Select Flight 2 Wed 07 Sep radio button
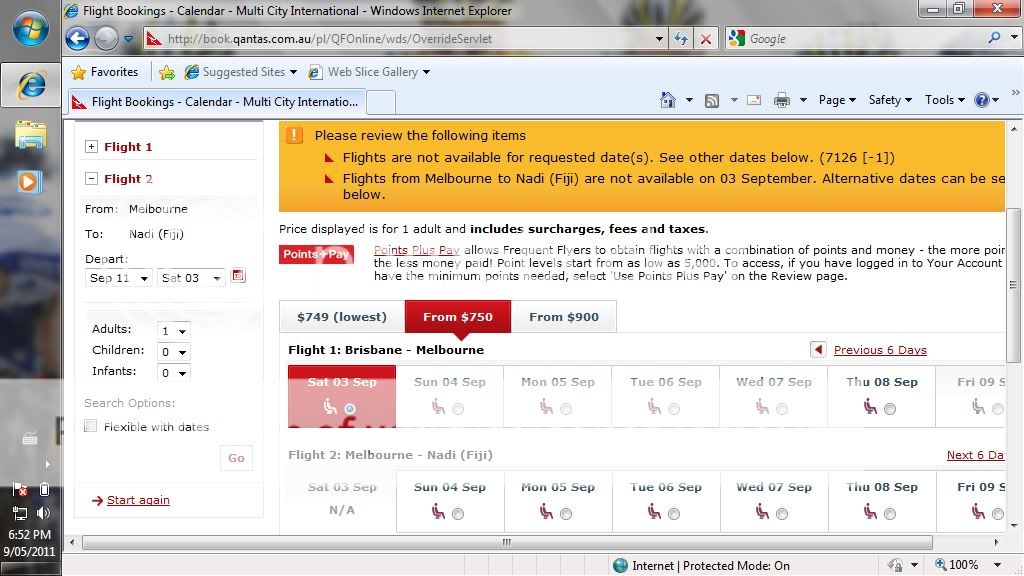 click(x=782, y=514)
